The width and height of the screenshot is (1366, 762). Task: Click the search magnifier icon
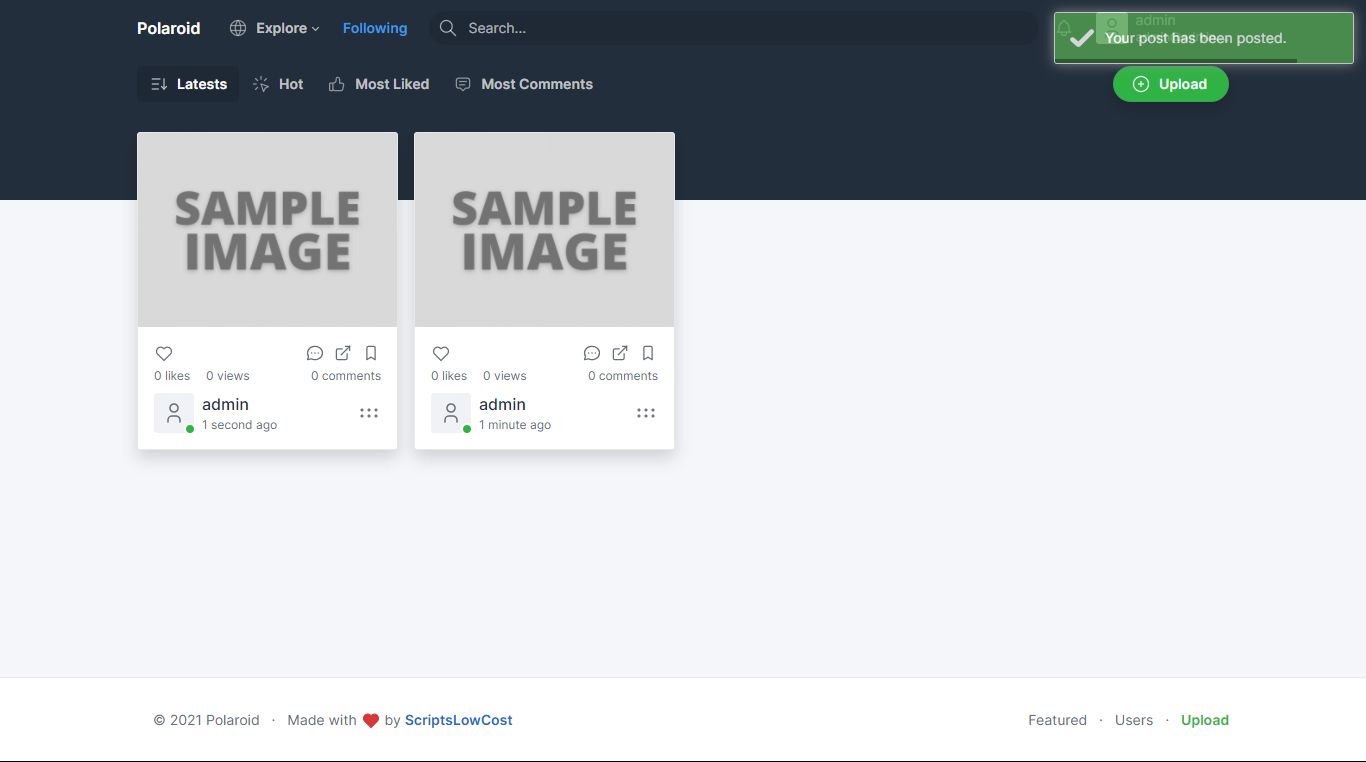(448, 28)
